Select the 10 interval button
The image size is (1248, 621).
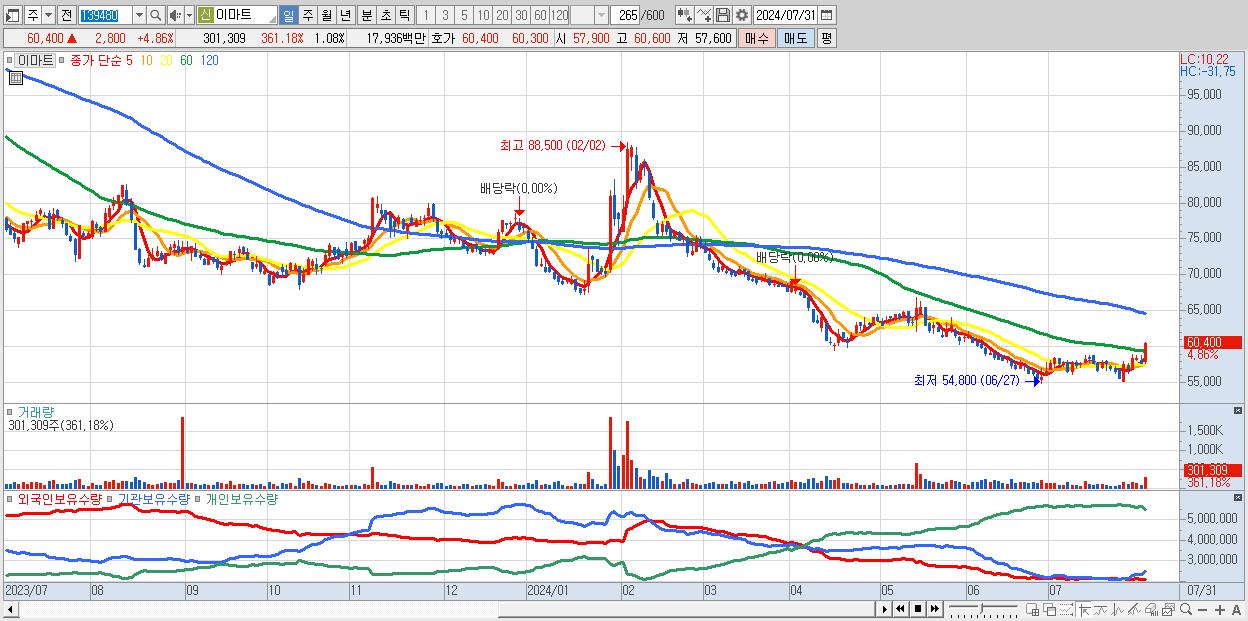pyautogui.click(x=483, y=15)
